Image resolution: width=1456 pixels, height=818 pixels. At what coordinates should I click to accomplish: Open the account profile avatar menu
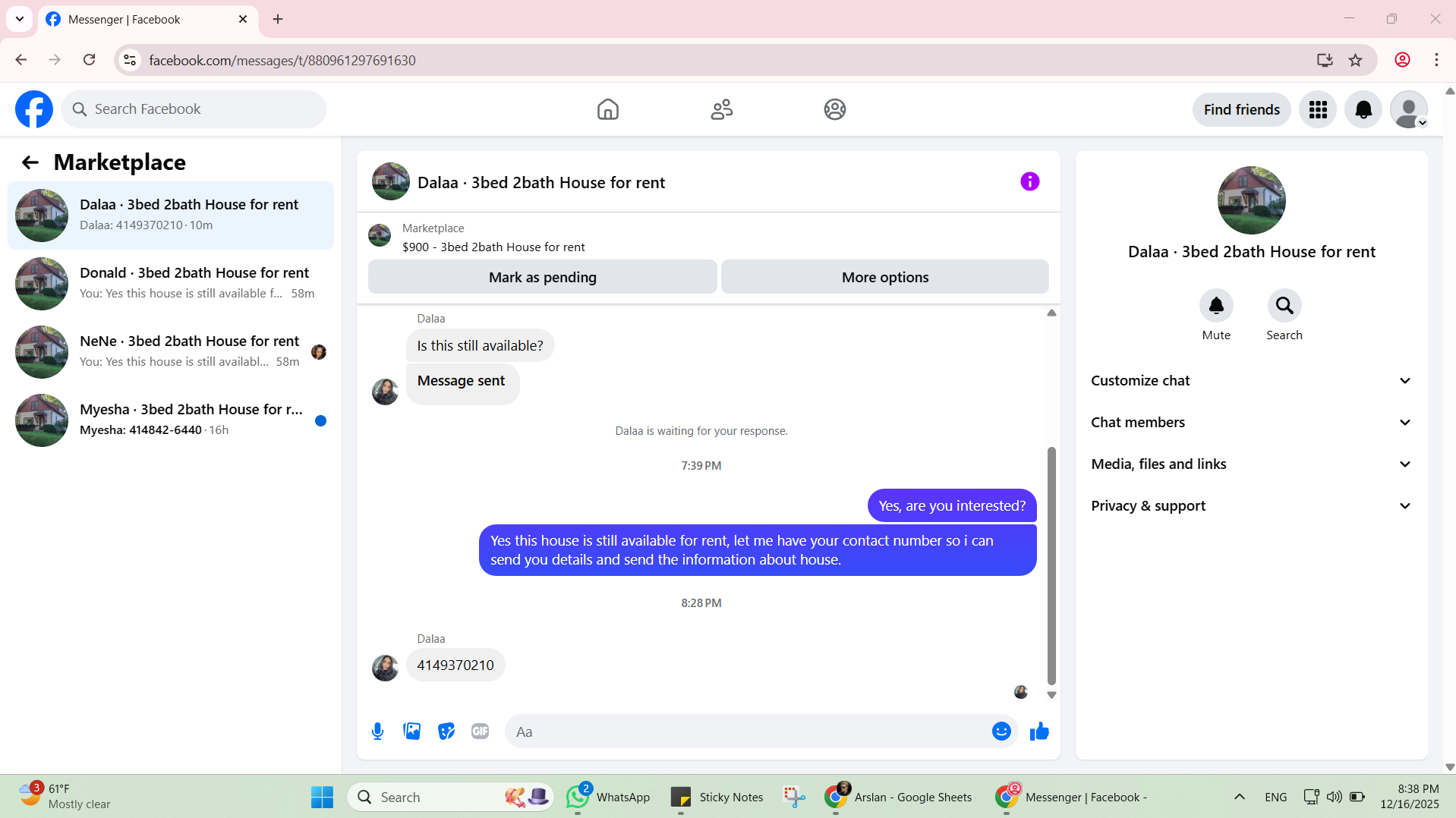pos(1409,109)
